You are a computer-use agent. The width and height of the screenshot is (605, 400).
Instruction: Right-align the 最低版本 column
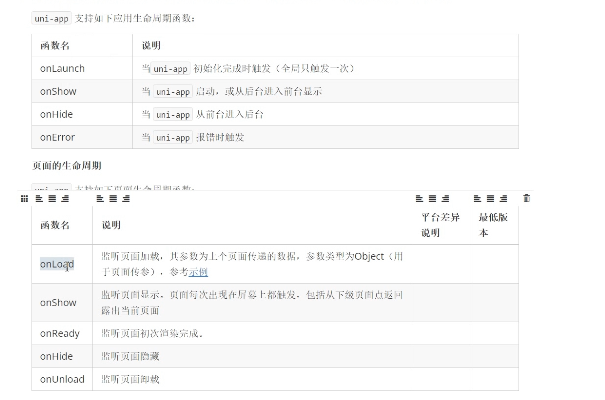click(x=504, y=199)
